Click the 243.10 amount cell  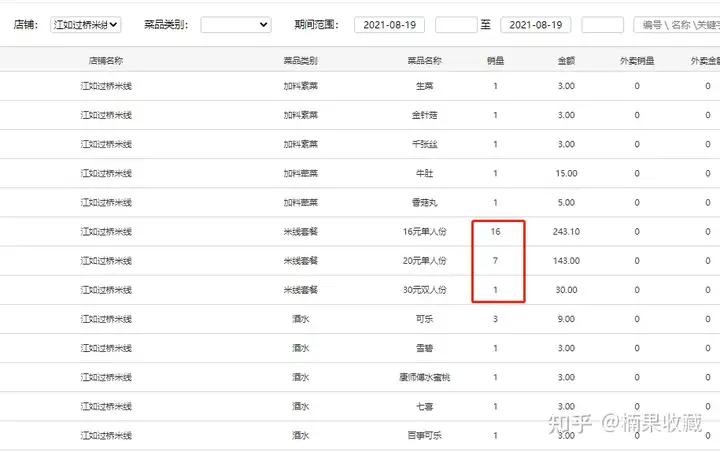566,232
